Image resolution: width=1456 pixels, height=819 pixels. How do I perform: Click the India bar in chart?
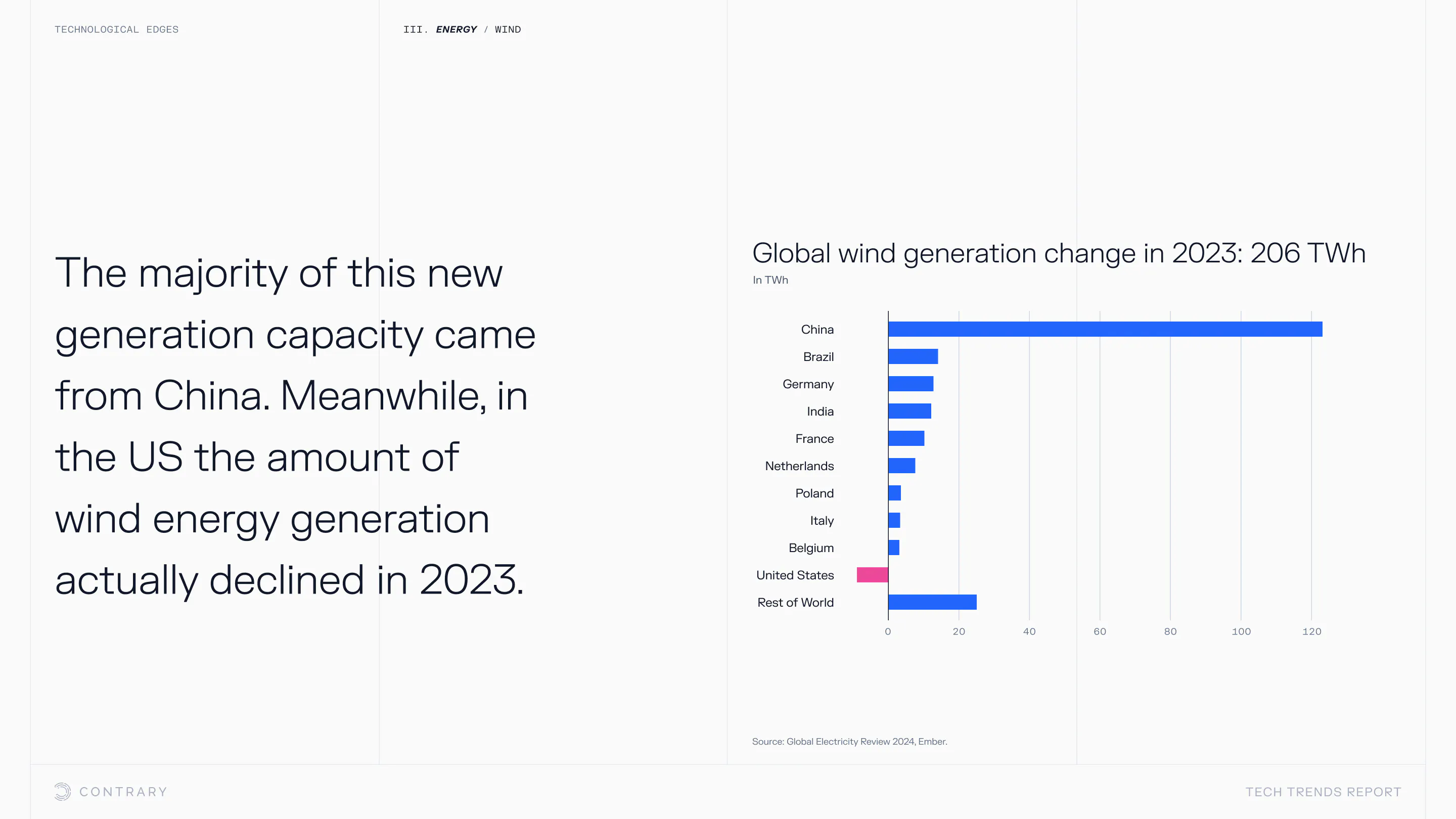click(909, 412)
